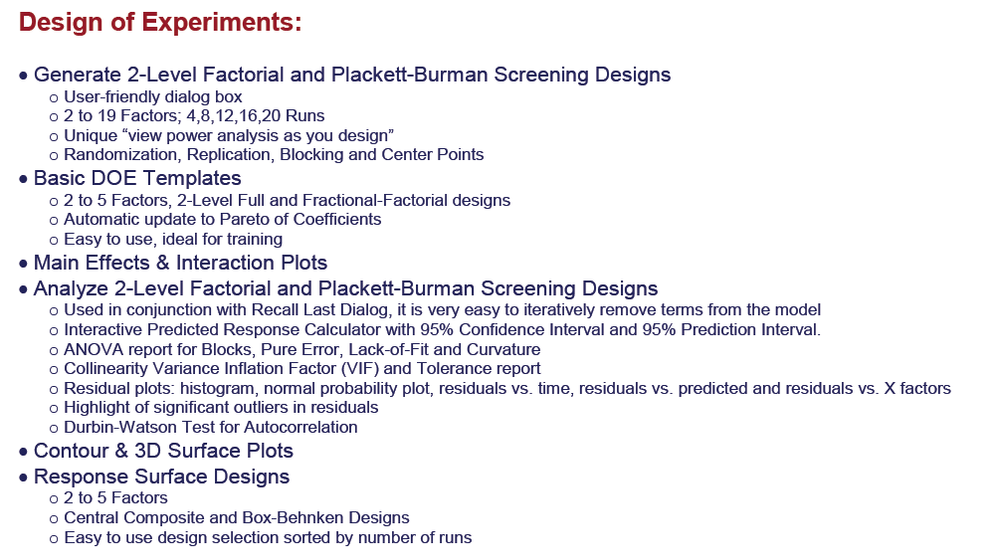Click 'Central Composite and Box-Behnken Designs' line
The width and height of the screenshot is (999, 559).
(236, 518)
